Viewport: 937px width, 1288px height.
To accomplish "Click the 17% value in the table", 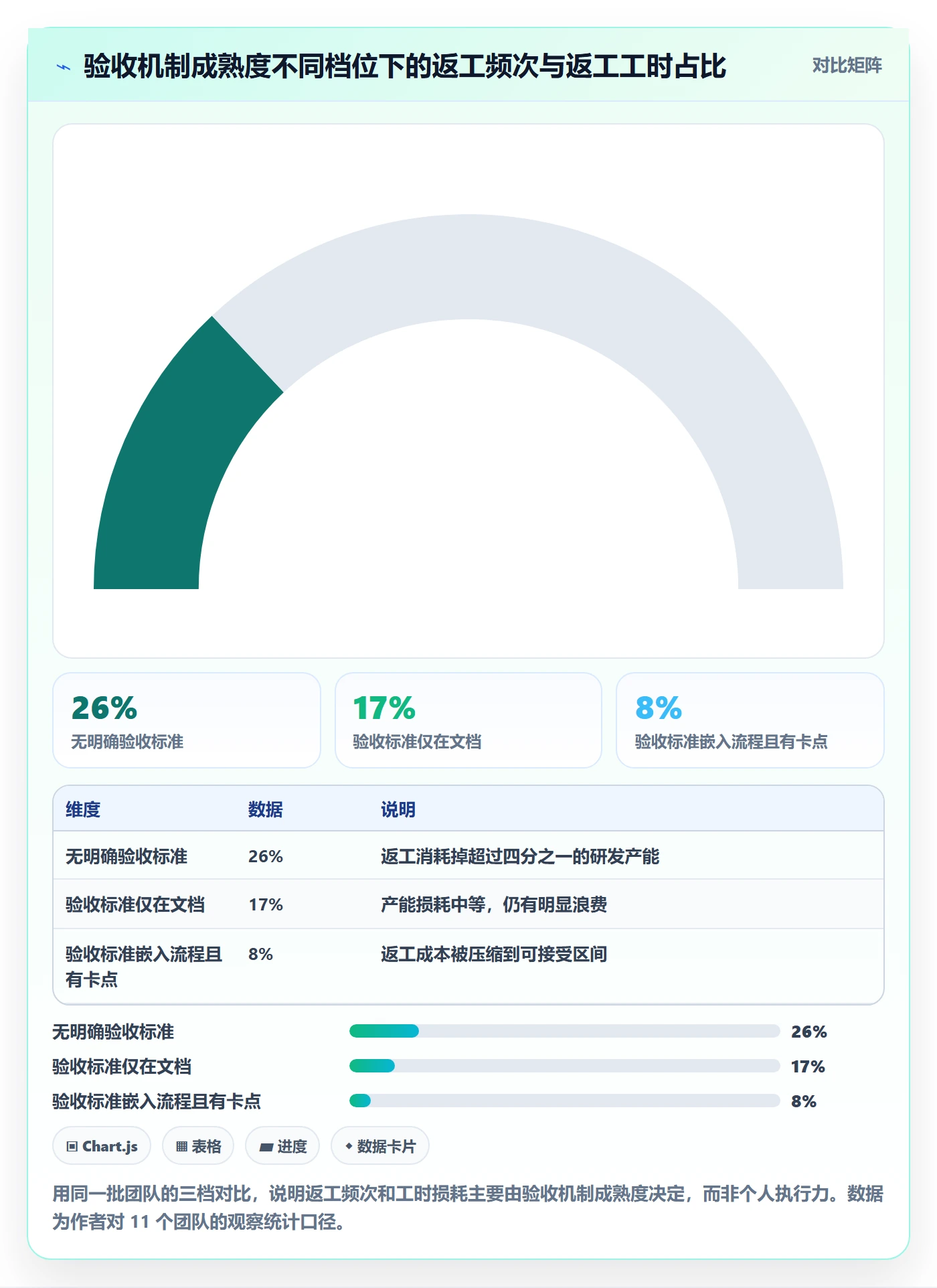I will pyautogui.click(x=266, y=904).
